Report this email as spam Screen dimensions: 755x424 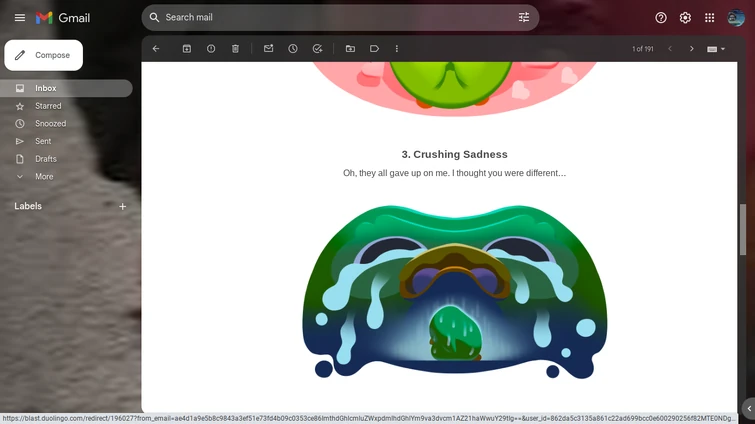click(211, 49)
